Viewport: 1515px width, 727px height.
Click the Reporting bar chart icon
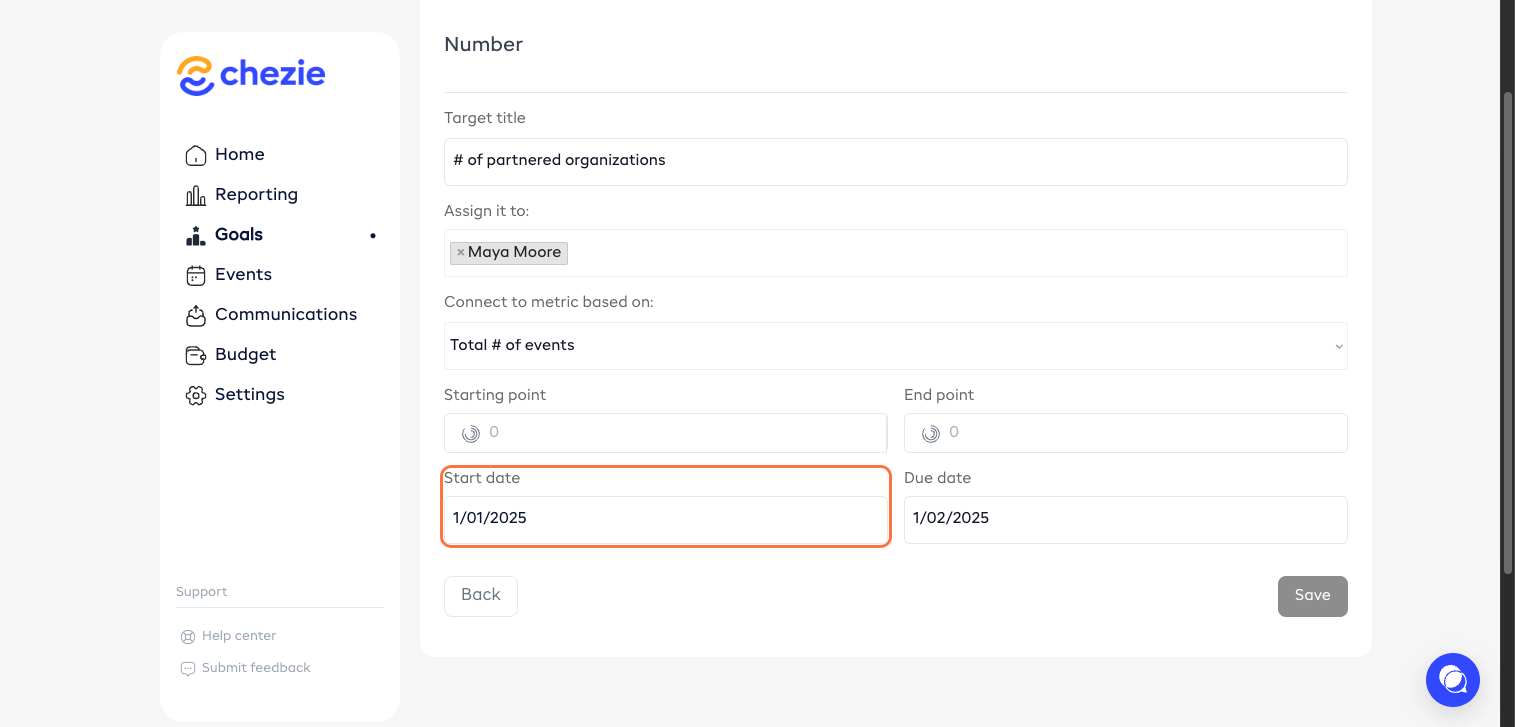tap(196, 195)
